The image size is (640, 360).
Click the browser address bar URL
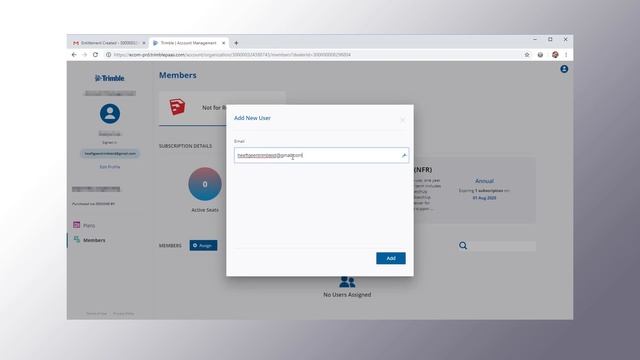(x=232, y=55)
